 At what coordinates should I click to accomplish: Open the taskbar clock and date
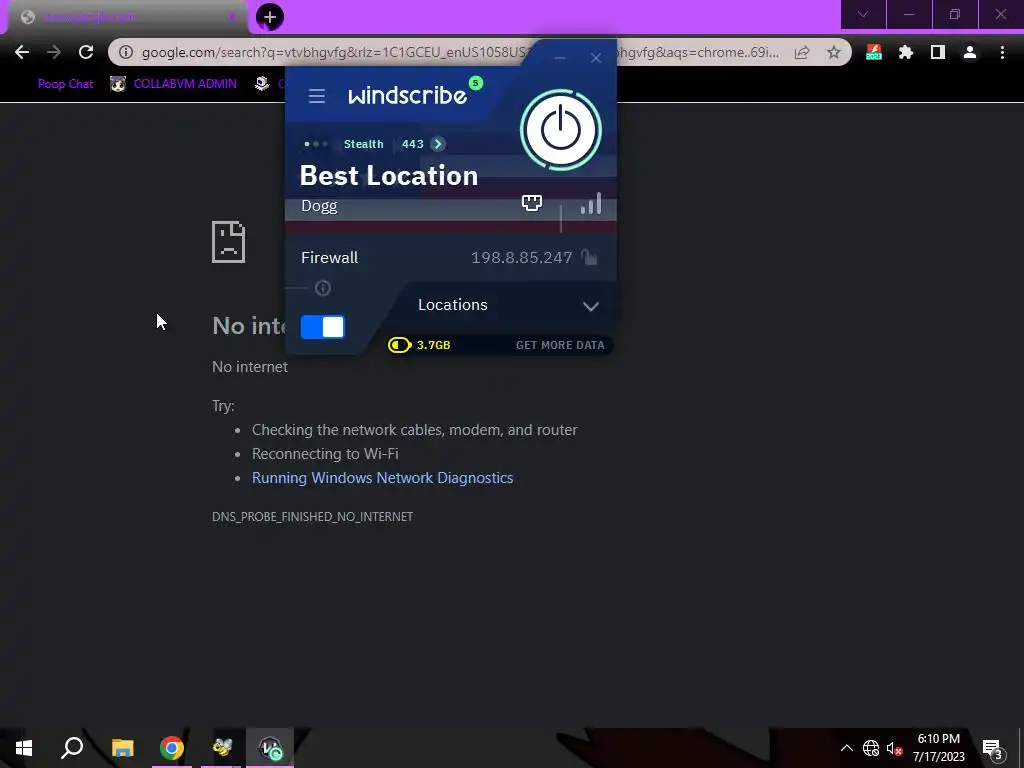tap(938, 748)
